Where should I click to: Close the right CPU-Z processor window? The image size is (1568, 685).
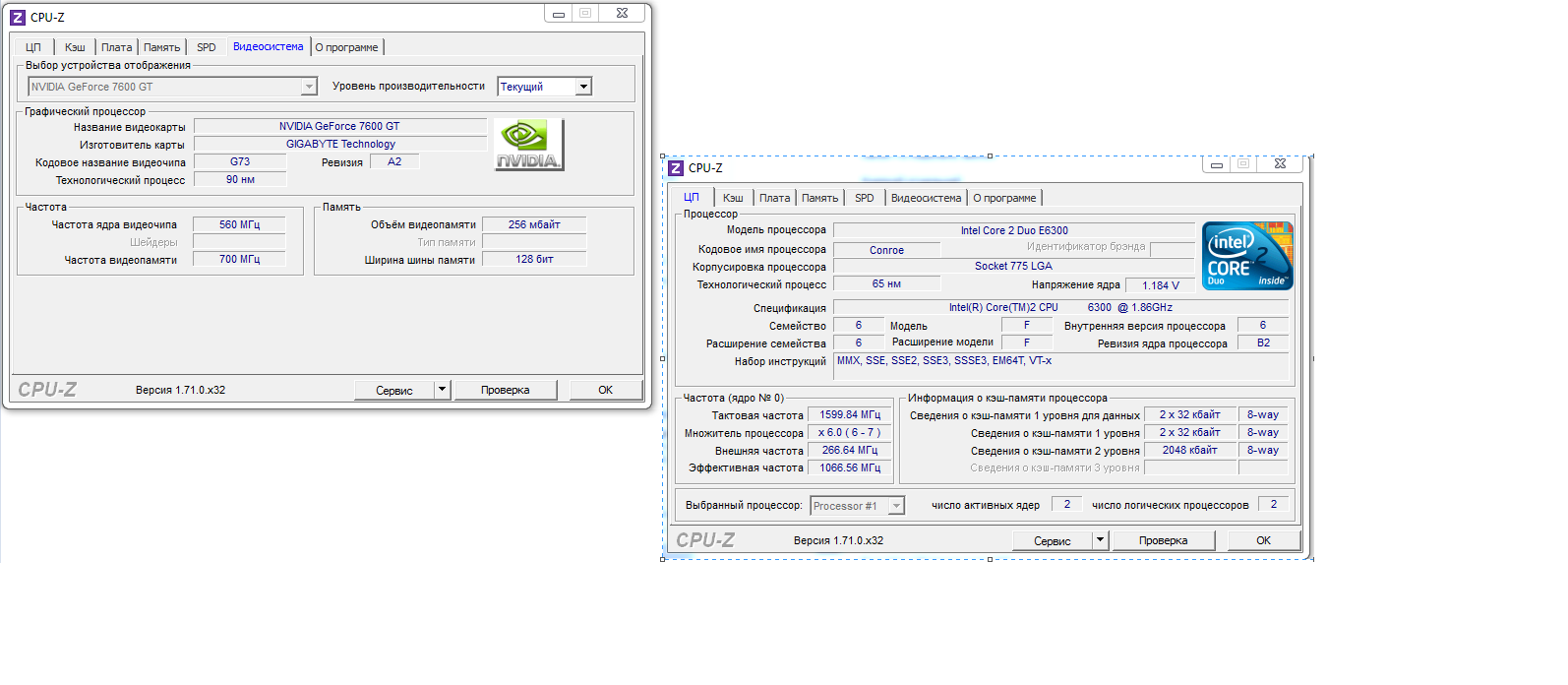(1280, 164)
